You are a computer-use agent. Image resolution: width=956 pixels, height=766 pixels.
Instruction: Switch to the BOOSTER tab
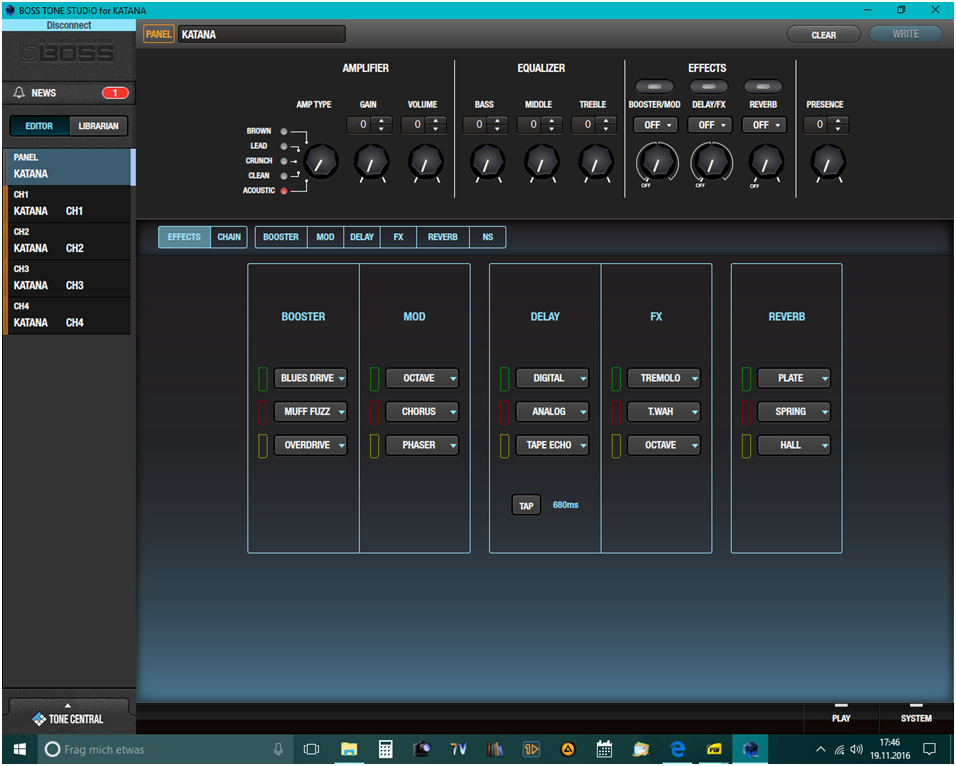click(x=281, y=237)
